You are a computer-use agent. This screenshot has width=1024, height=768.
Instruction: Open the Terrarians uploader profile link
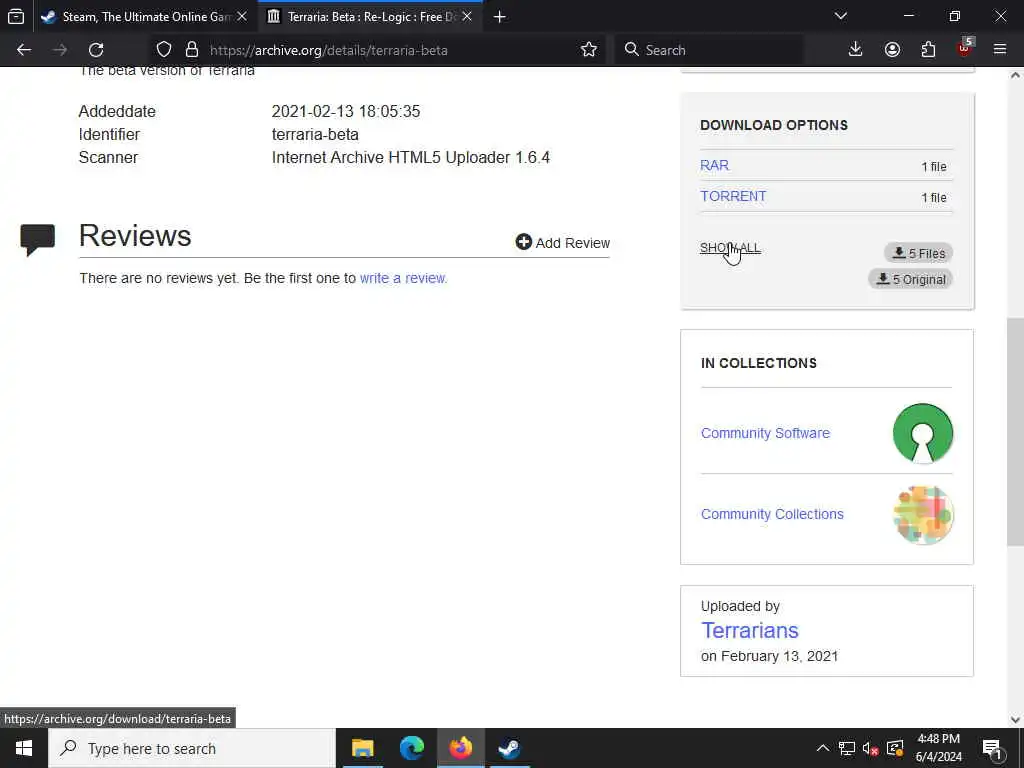click(x=750, y=630)
